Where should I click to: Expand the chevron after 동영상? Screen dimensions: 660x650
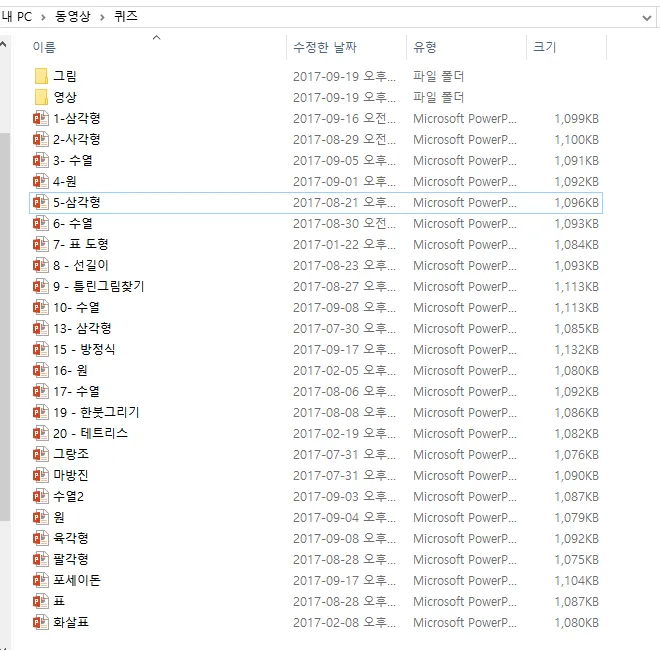click(102, 17)
